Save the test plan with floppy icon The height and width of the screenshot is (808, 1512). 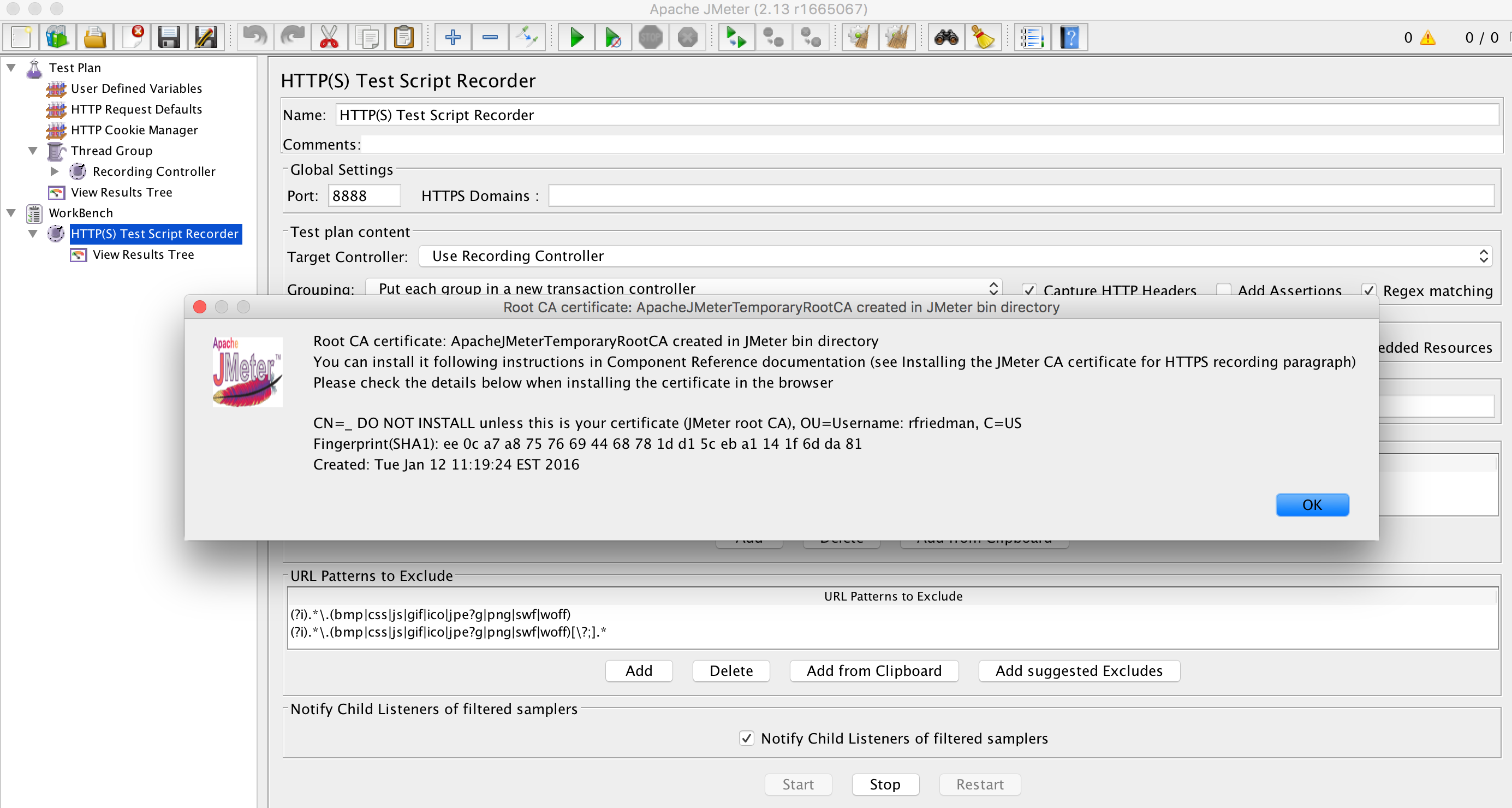coord(169,37)
